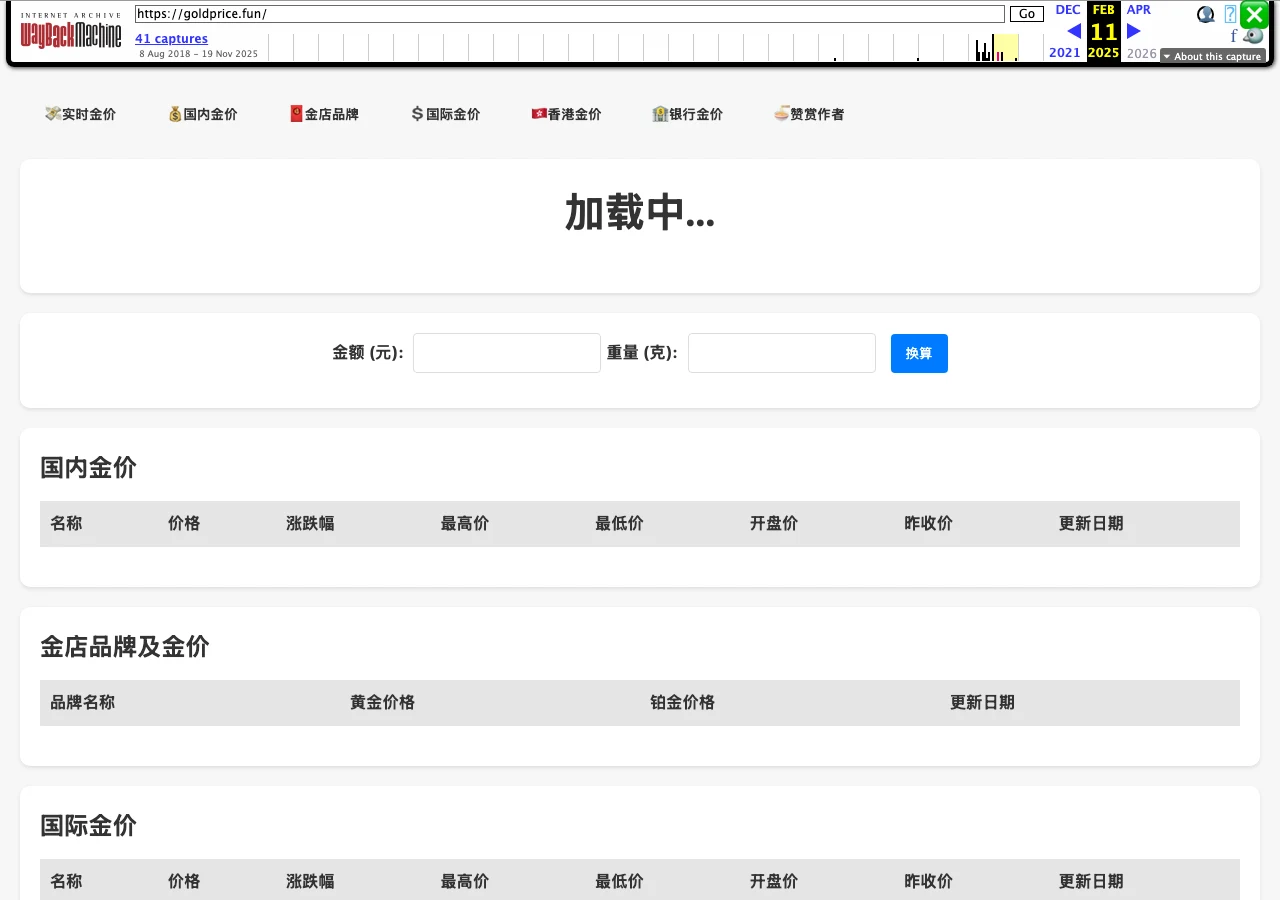Click 涨跌幅 header in 国内金价 table
This screenshot has width=1280, height=900.
coord(310,523)
